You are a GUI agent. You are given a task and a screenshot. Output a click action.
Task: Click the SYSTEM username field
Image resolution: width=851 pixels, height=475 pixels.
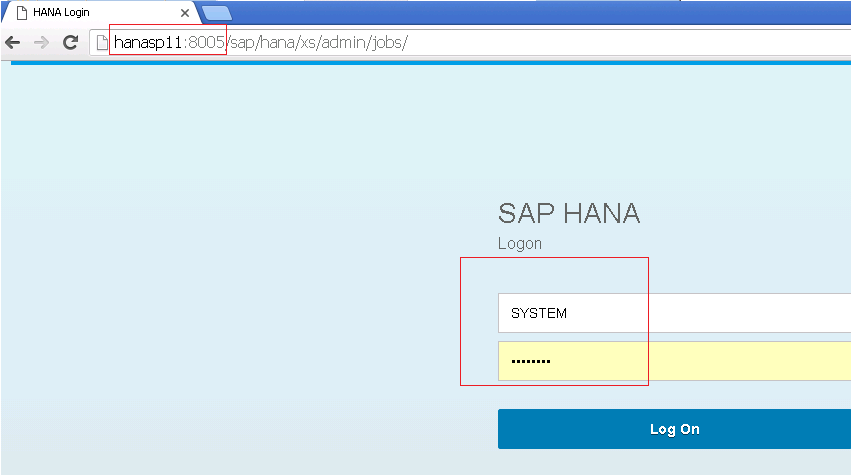pos(674,313)
